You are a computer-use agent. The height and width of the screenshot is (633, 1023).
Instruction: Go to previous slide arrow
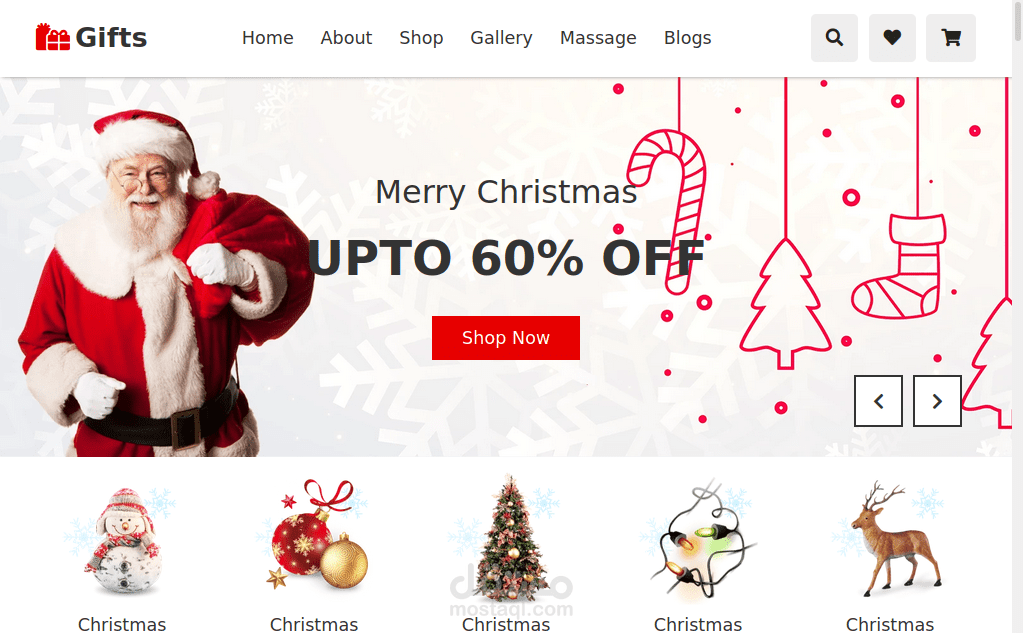(878, 401)
